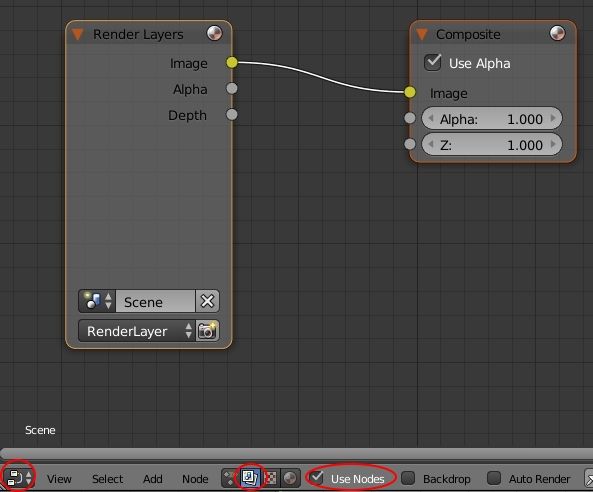Collapse the Render Layers node triangle
Screen dimensions: 593x492
(x=78, y=34)
